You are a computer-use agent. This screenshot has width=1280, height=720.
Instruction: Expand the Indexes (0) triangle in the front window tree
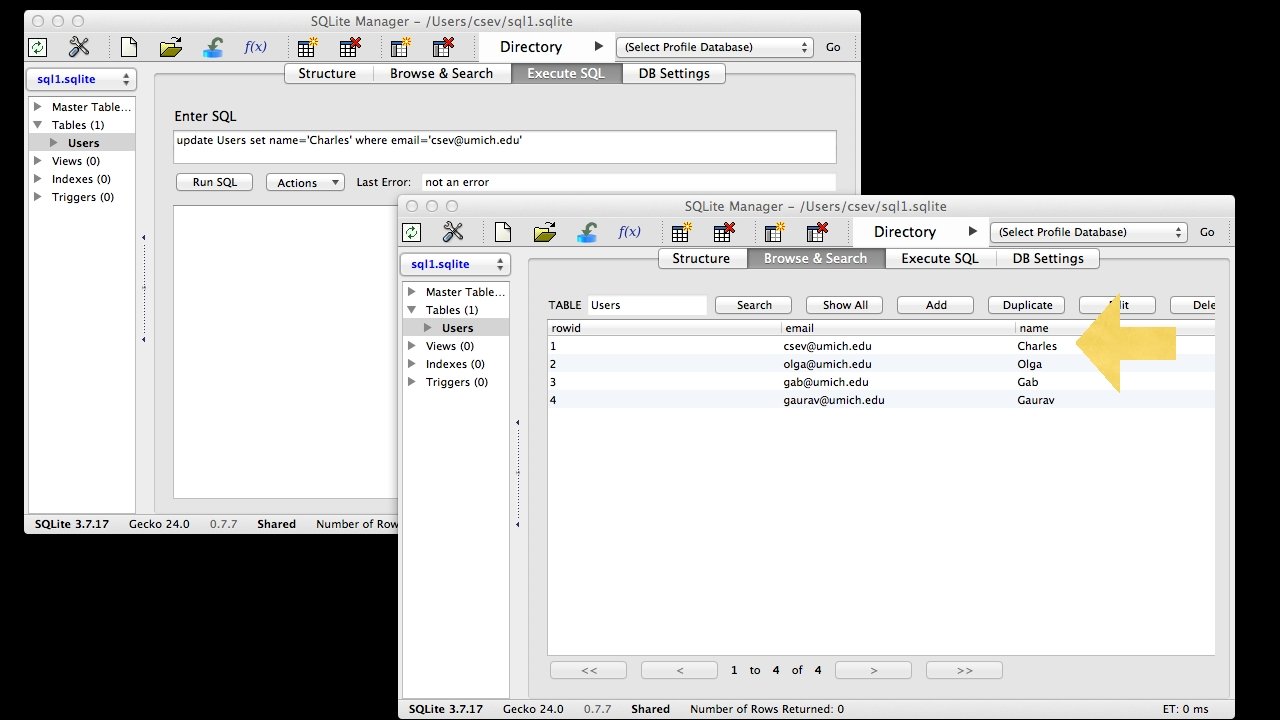coord(412,364)
